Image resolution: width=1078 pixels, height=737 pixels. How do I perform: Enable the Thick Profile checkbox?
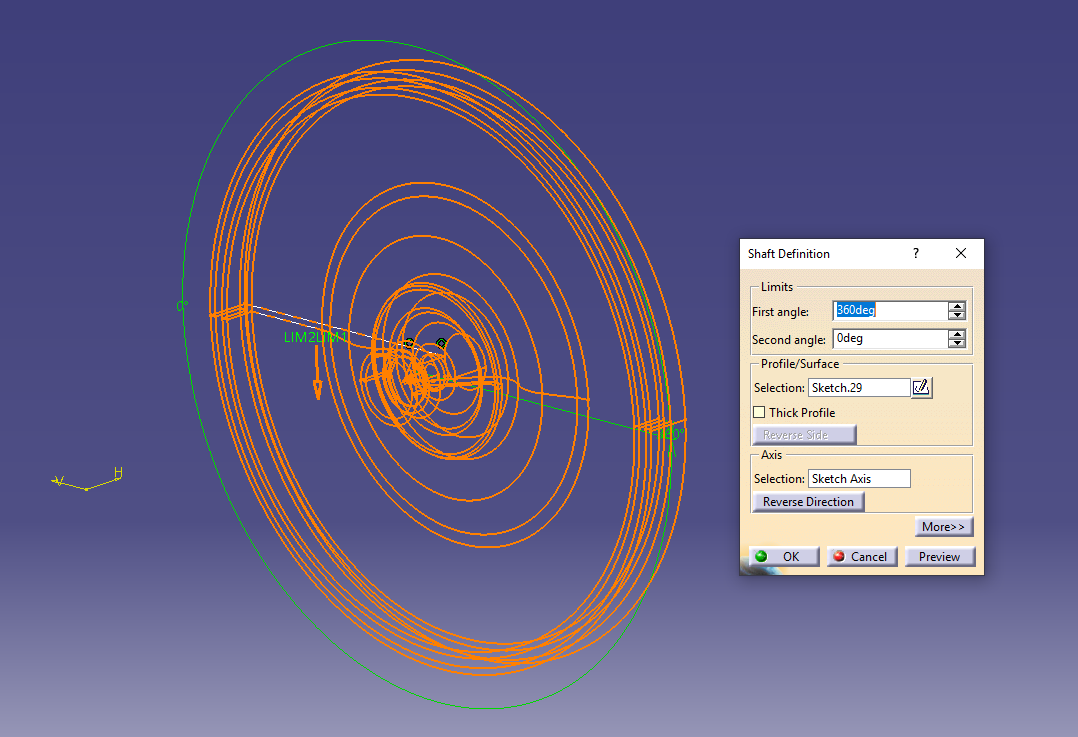(x=760, y=412)
